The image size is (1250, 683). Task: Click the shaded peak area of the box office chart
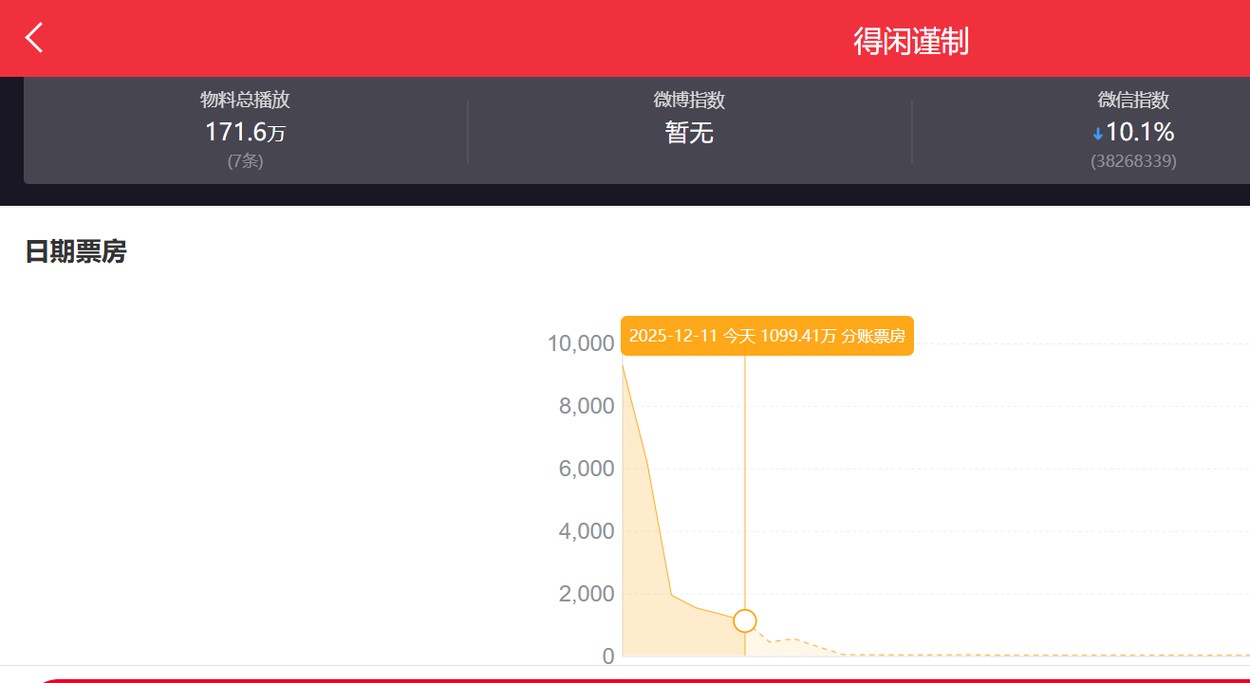(x=640, y=560)
